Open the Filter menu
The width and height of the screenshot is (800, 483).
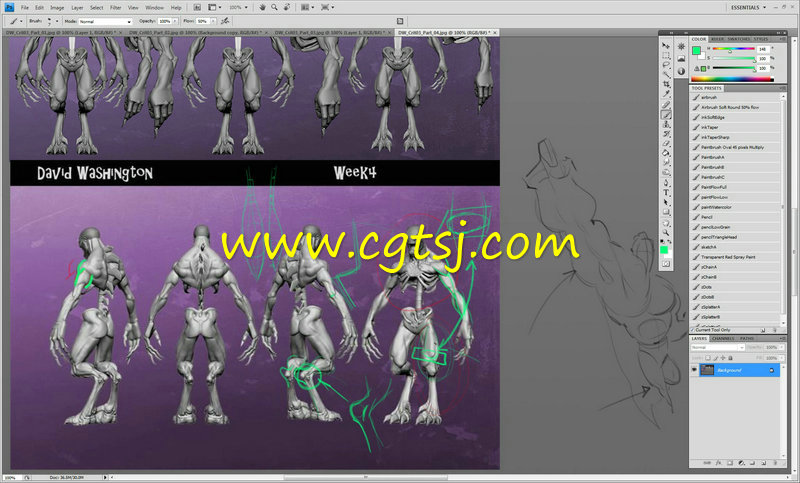pos(116,8)
